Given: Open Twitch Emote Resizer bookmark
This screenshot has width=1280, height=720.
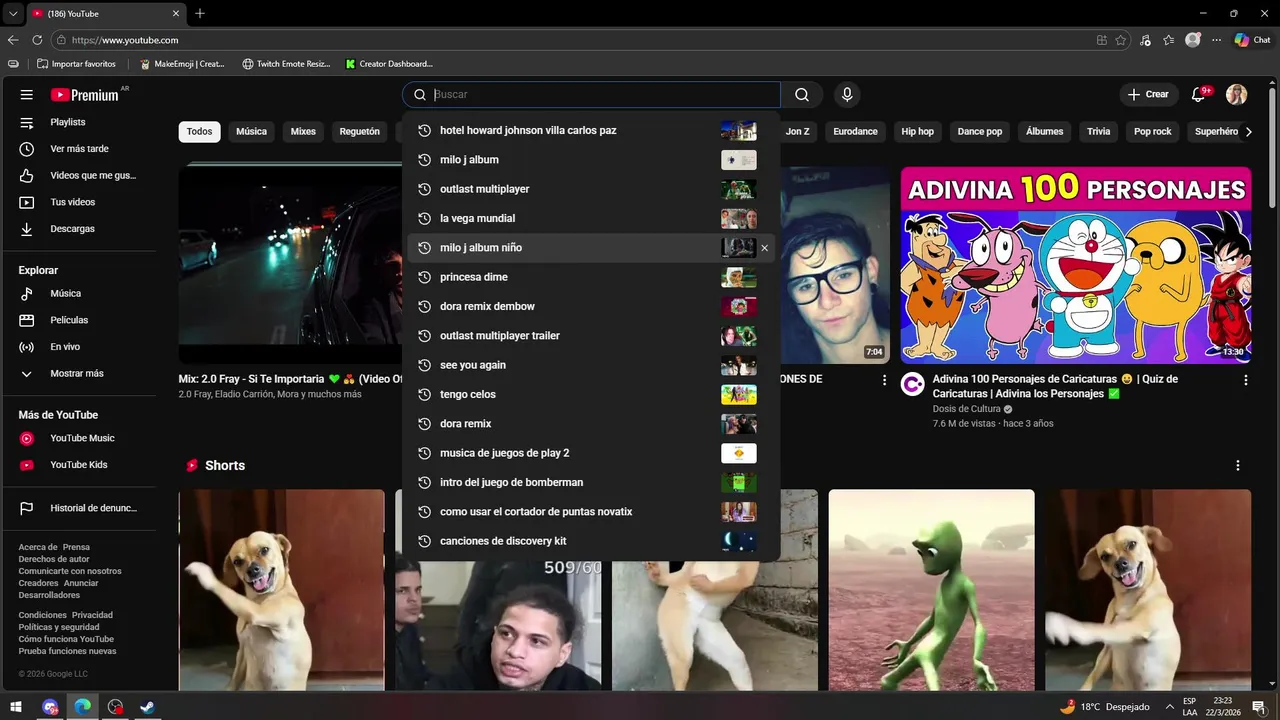Looking at the screenshot, I should click(286, 64).
